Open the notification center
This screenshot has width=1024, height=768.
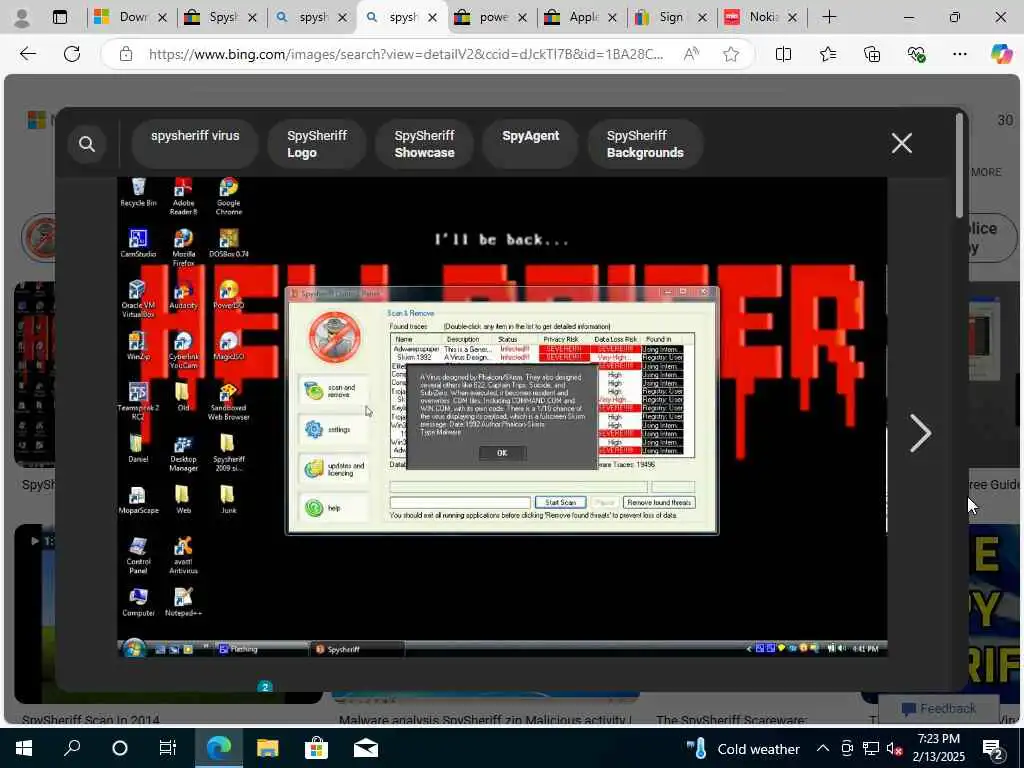(x=993, y=748)
